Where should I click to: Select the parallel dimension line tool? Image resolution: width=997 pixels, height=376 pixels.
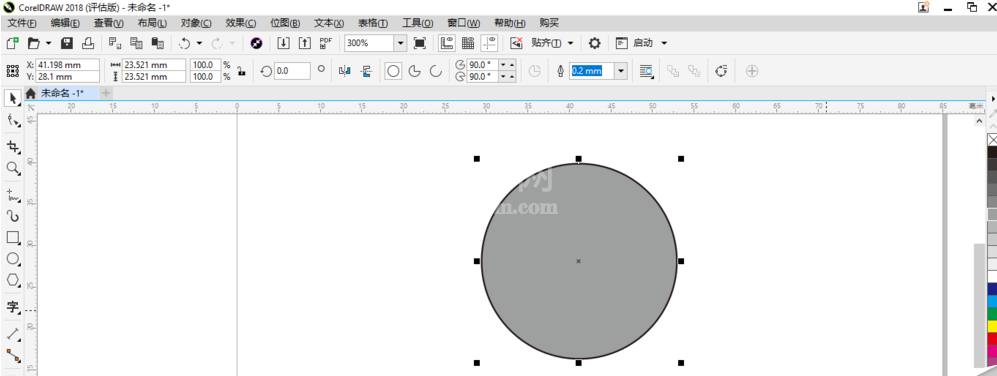[x=13, y=334]
